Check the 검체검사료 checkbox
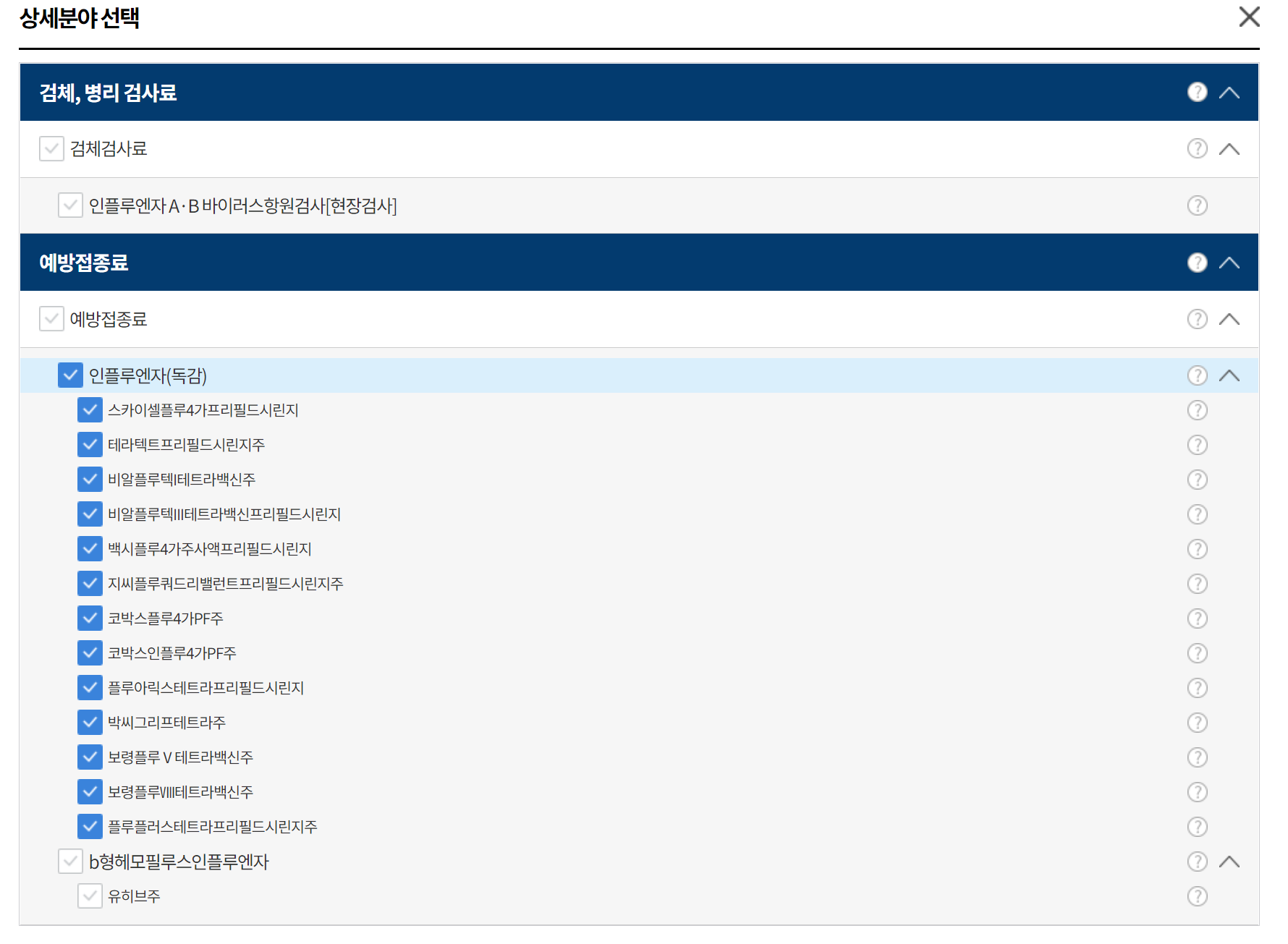 51,148
